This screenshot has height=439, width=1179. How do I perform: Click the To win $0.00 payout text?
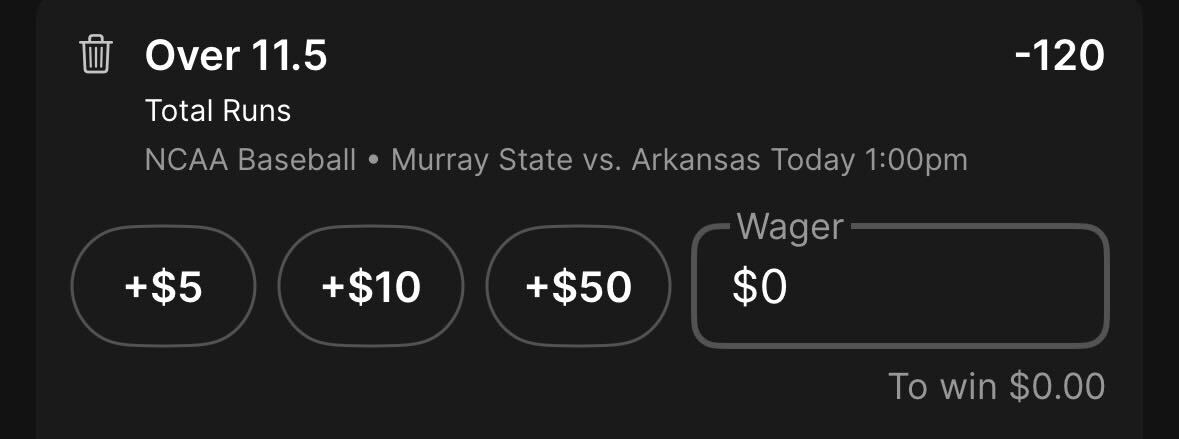[996, 386]
